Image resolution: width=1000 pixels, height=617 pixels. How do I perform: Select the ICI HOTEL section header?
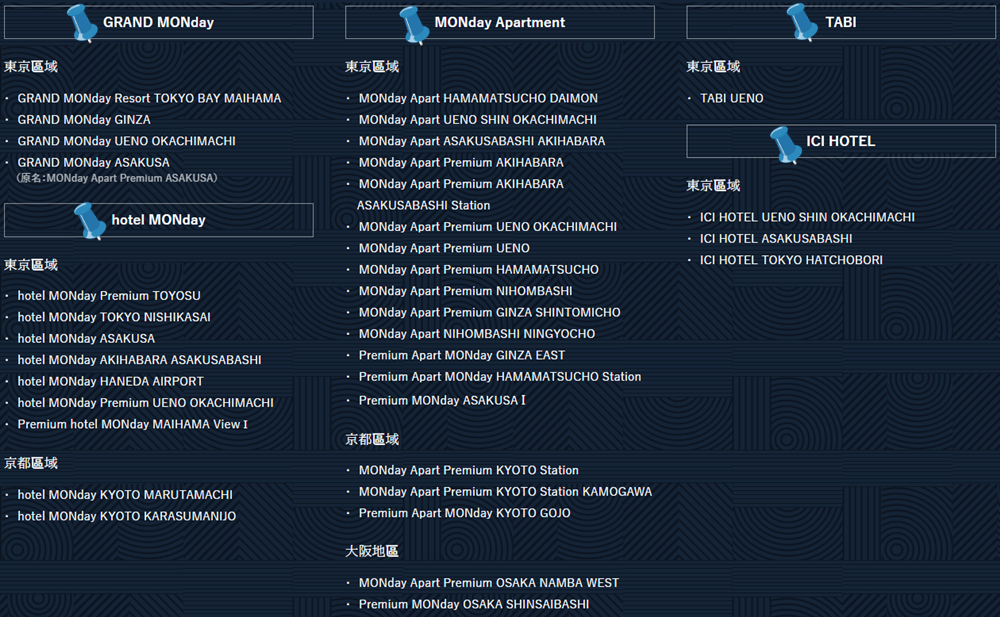[841, 141]
